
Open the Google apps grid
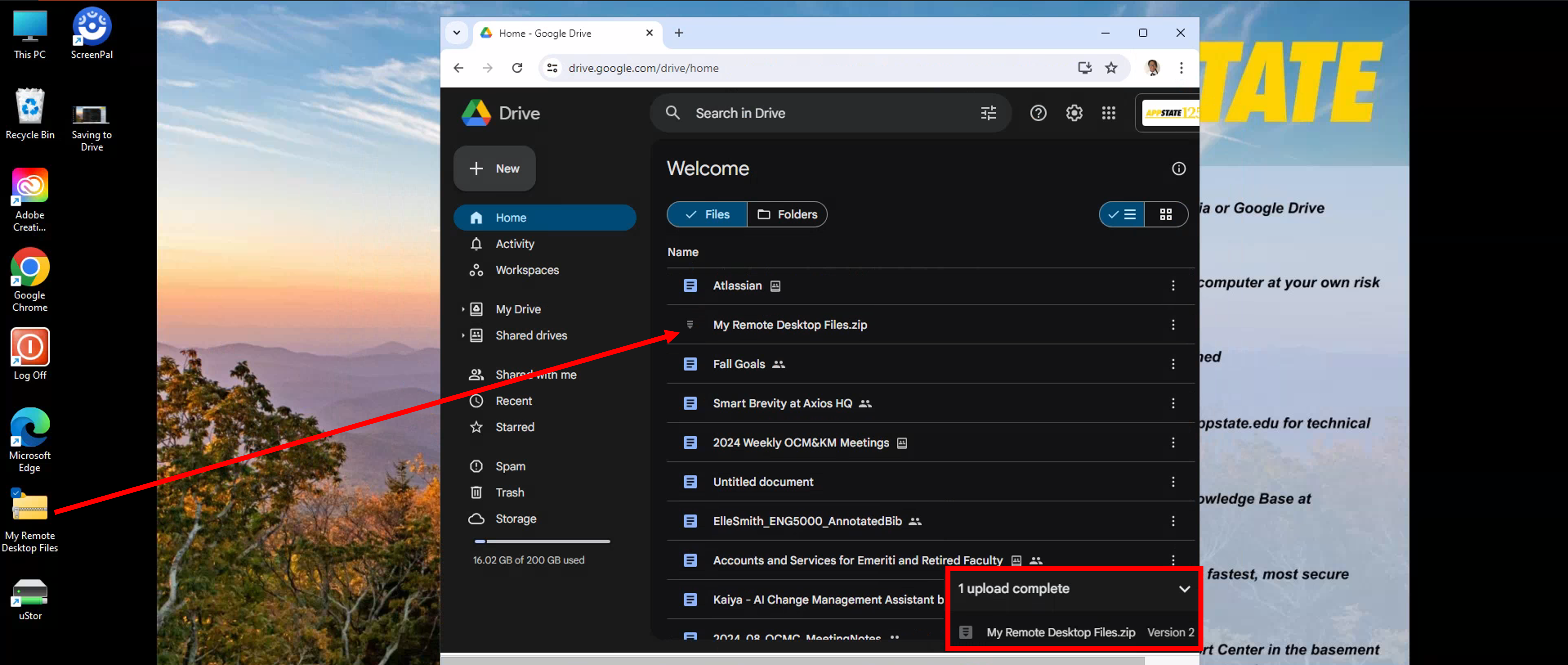click(1108, 113)
